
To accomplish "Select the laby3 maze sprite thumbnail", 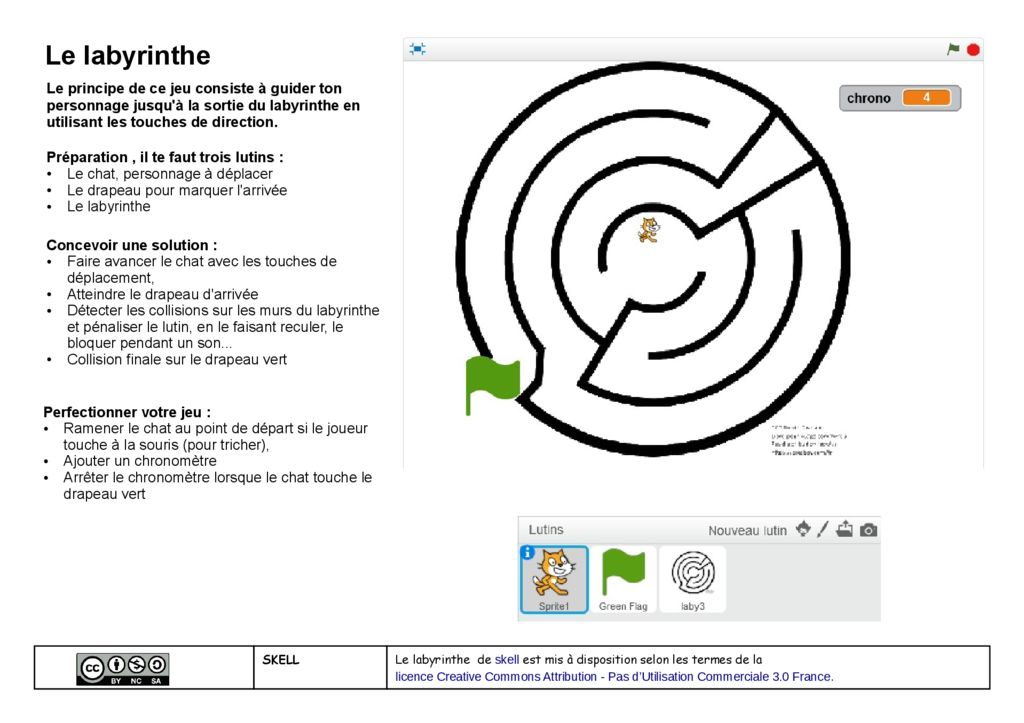I will 692,578.
